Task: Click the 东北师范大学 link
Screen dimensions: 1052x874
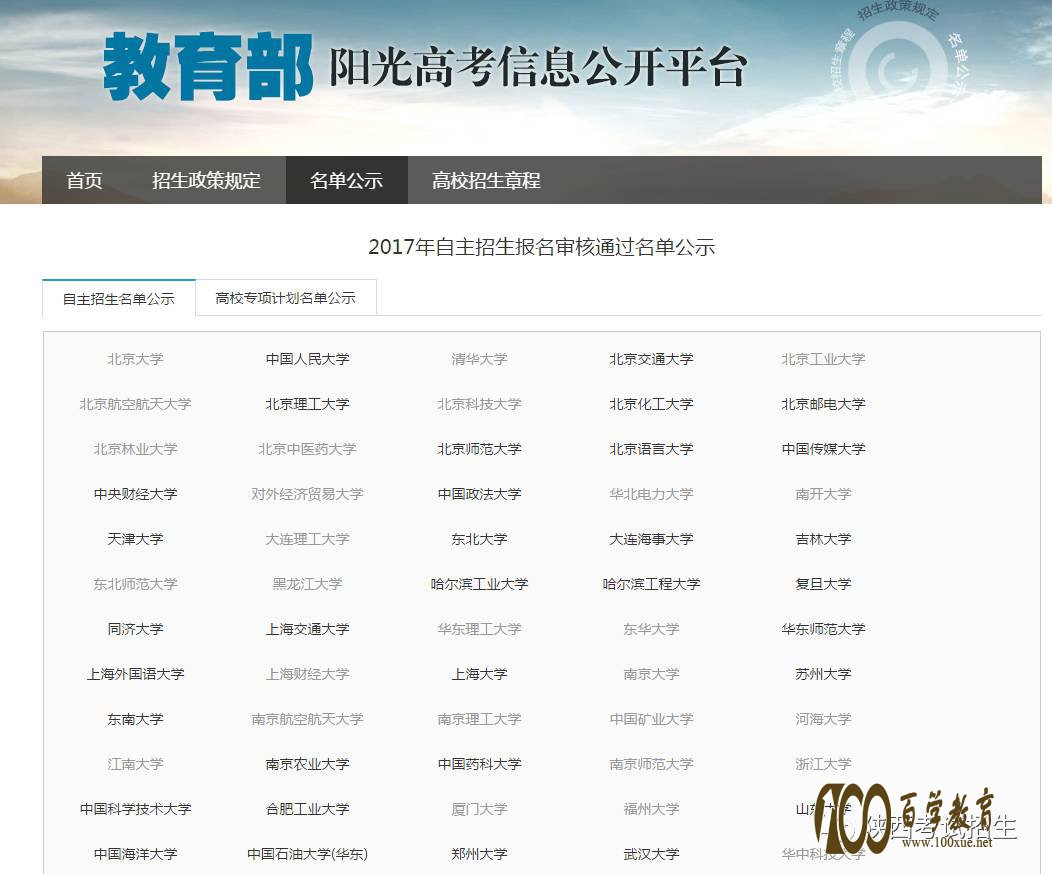Action: point(136,584)
